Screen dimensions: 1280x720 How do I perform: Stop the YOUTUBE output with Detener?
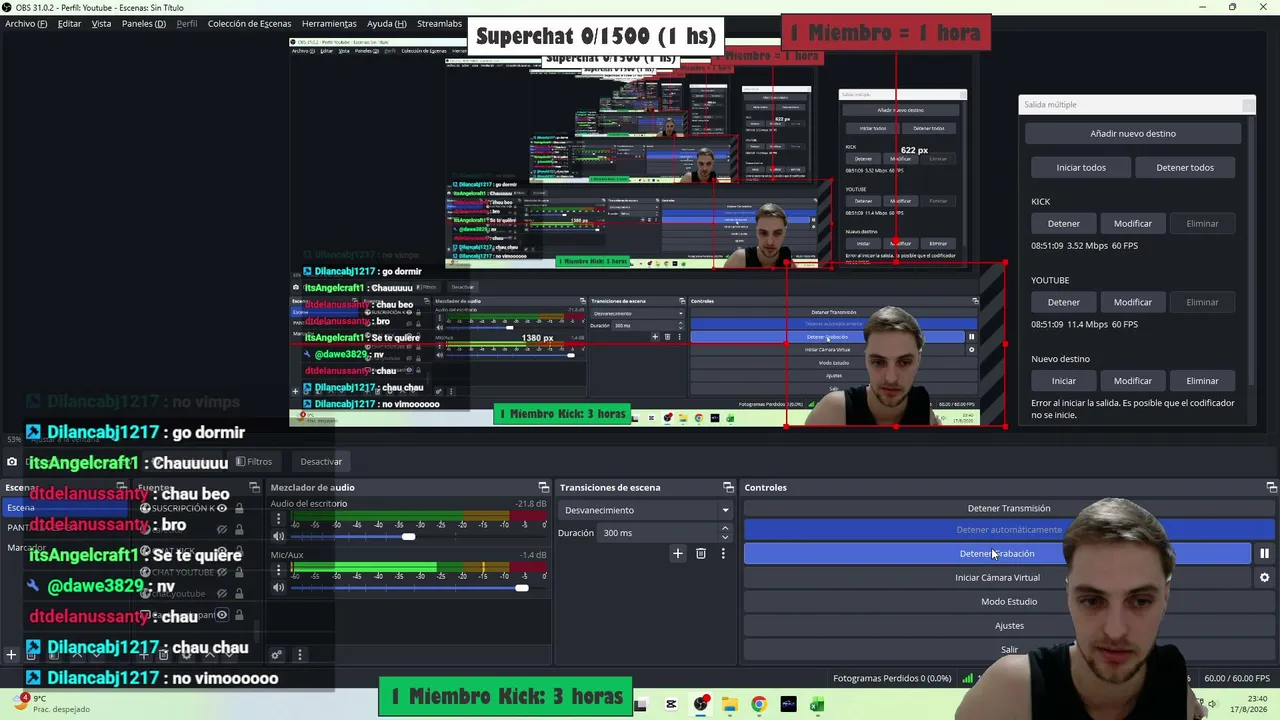coord(1063,302)
